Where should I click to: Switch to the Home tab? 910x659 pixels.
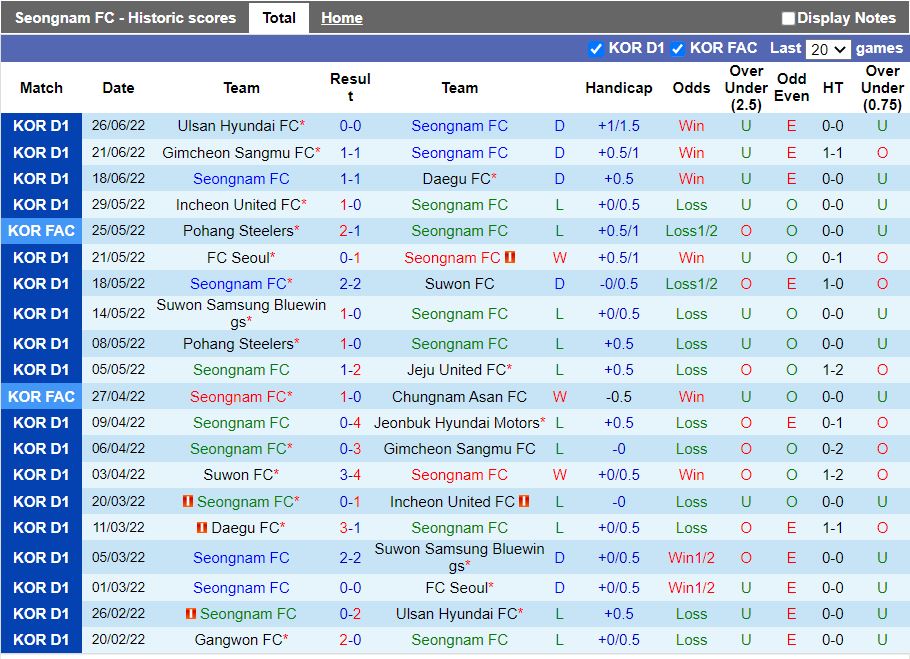click(341, 17)
